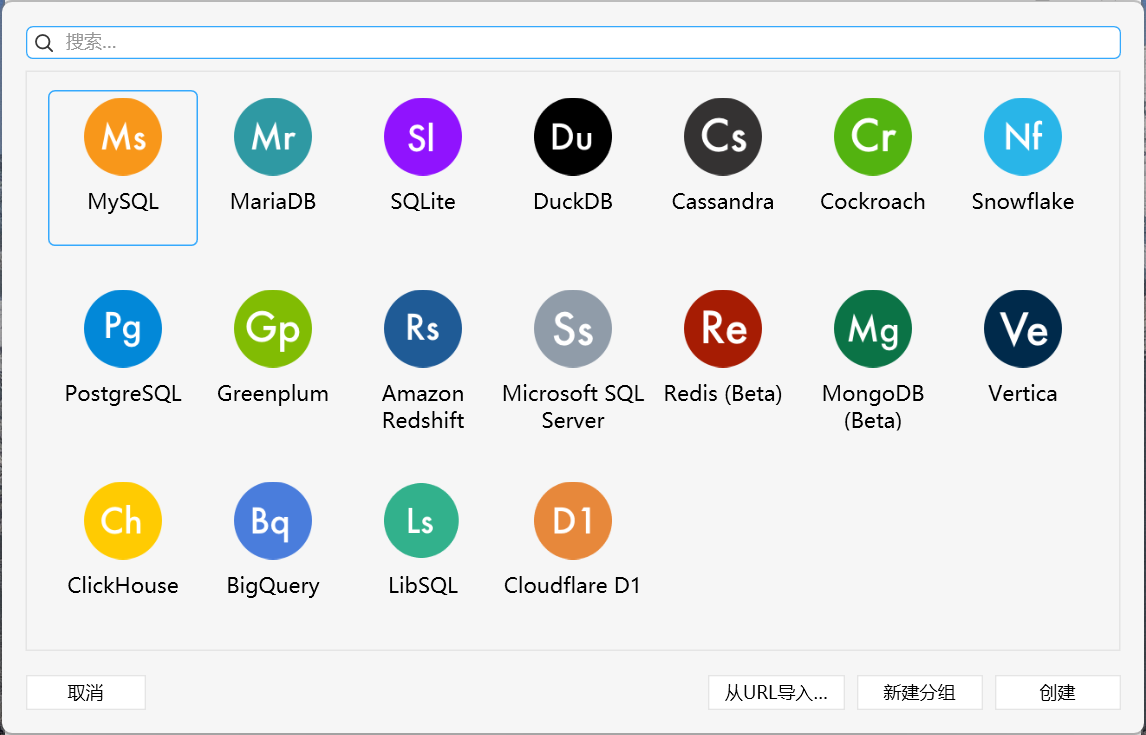Click the magnifier icon in search box
Screen dimensions: 1146x735
(44, 43)
